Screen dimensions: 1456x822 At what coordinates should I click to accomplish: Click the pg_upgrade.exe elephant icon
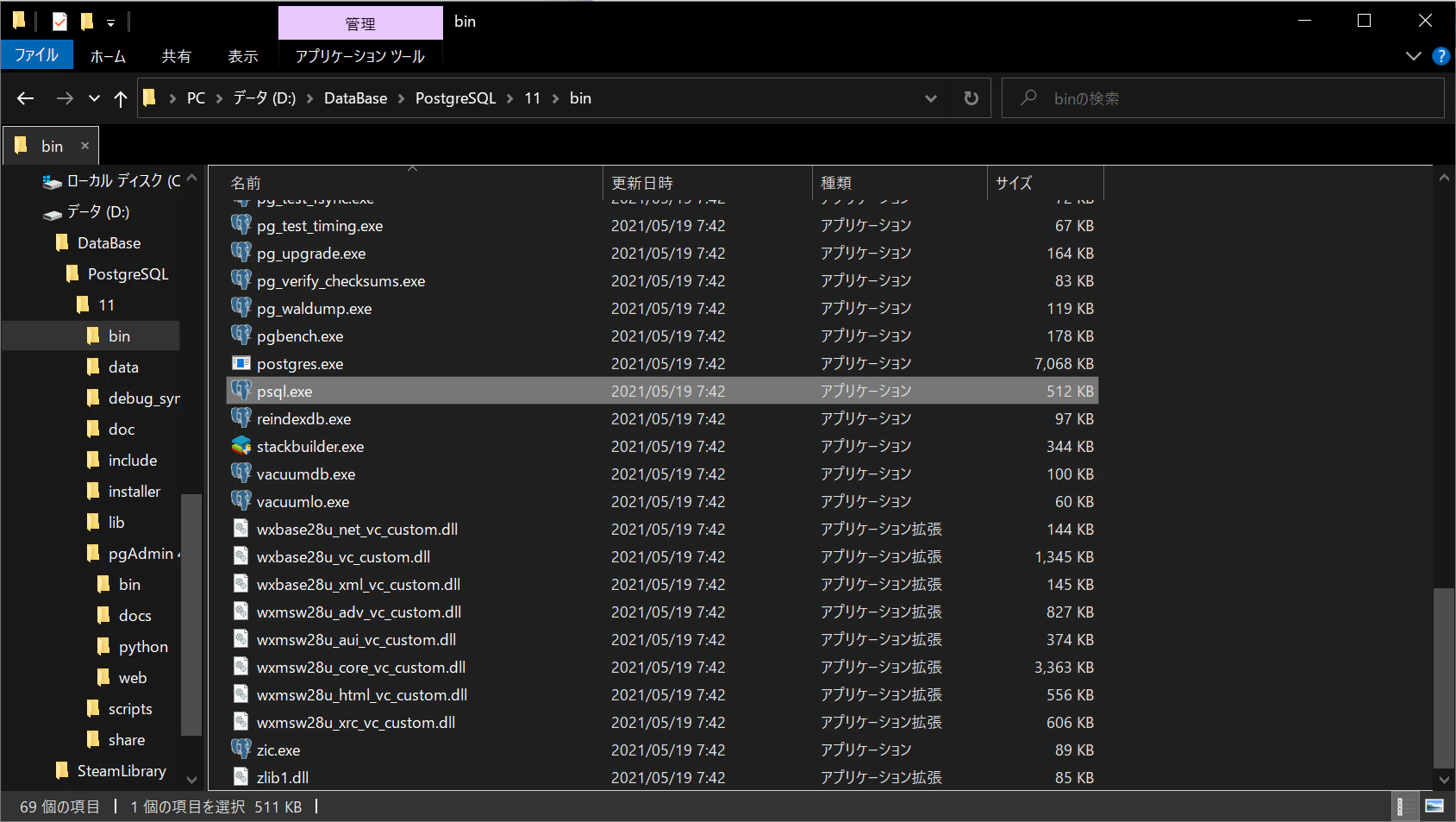[x=241, y=253]
